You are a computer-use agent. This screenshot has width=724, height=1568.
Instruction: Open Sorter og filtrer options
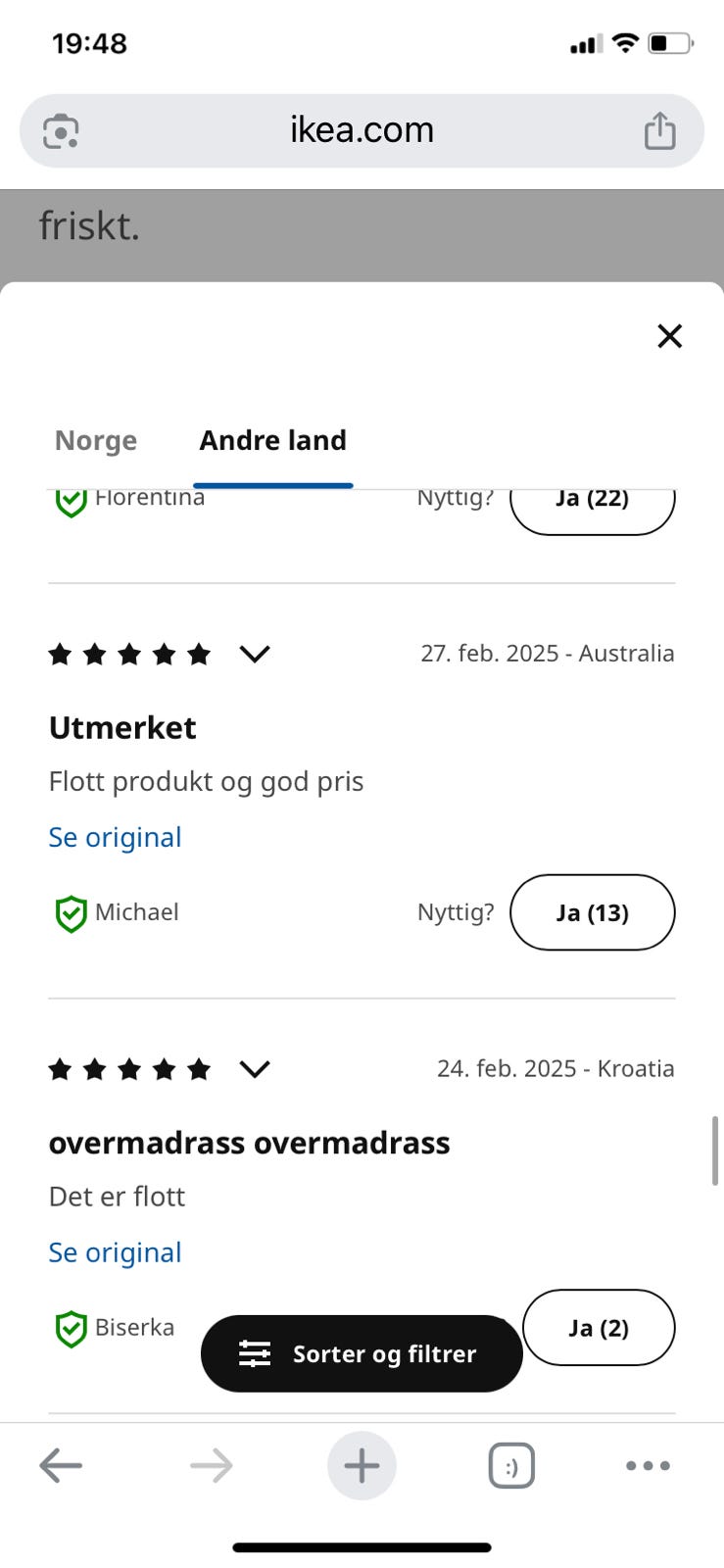tap(362, 1353)
